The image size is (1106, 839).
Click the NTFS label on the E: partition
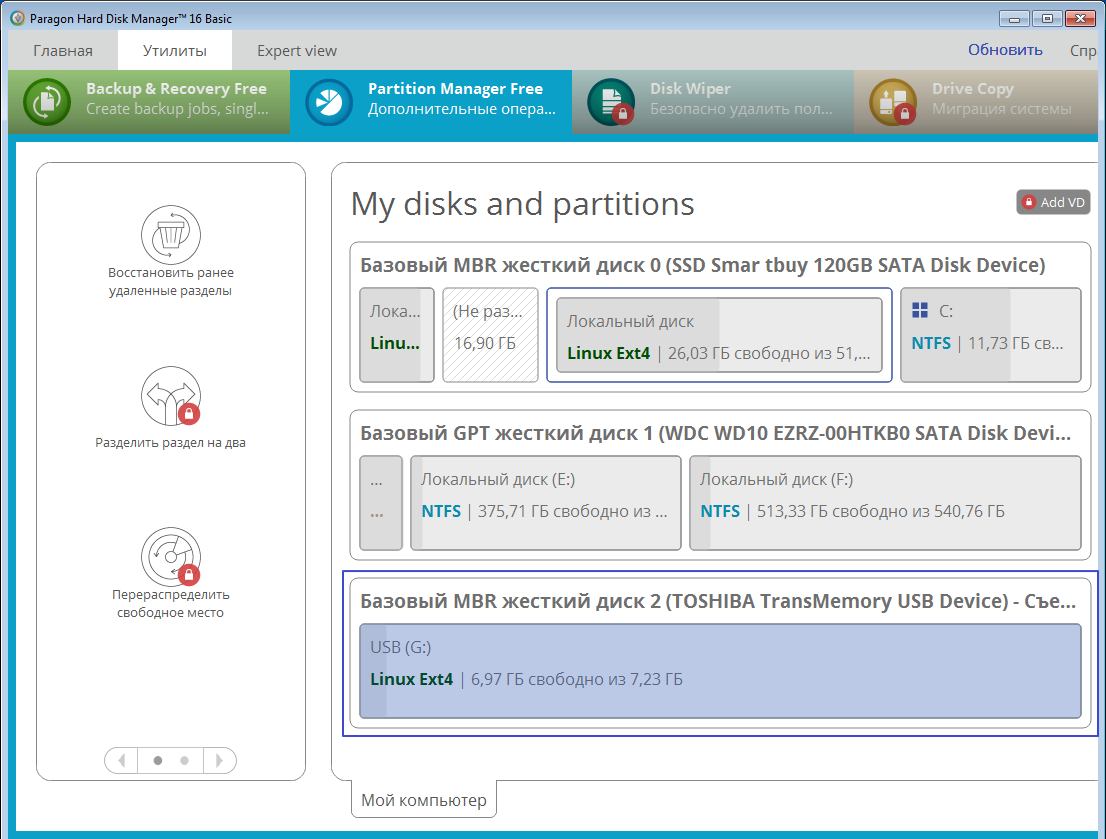click(441, 511)
